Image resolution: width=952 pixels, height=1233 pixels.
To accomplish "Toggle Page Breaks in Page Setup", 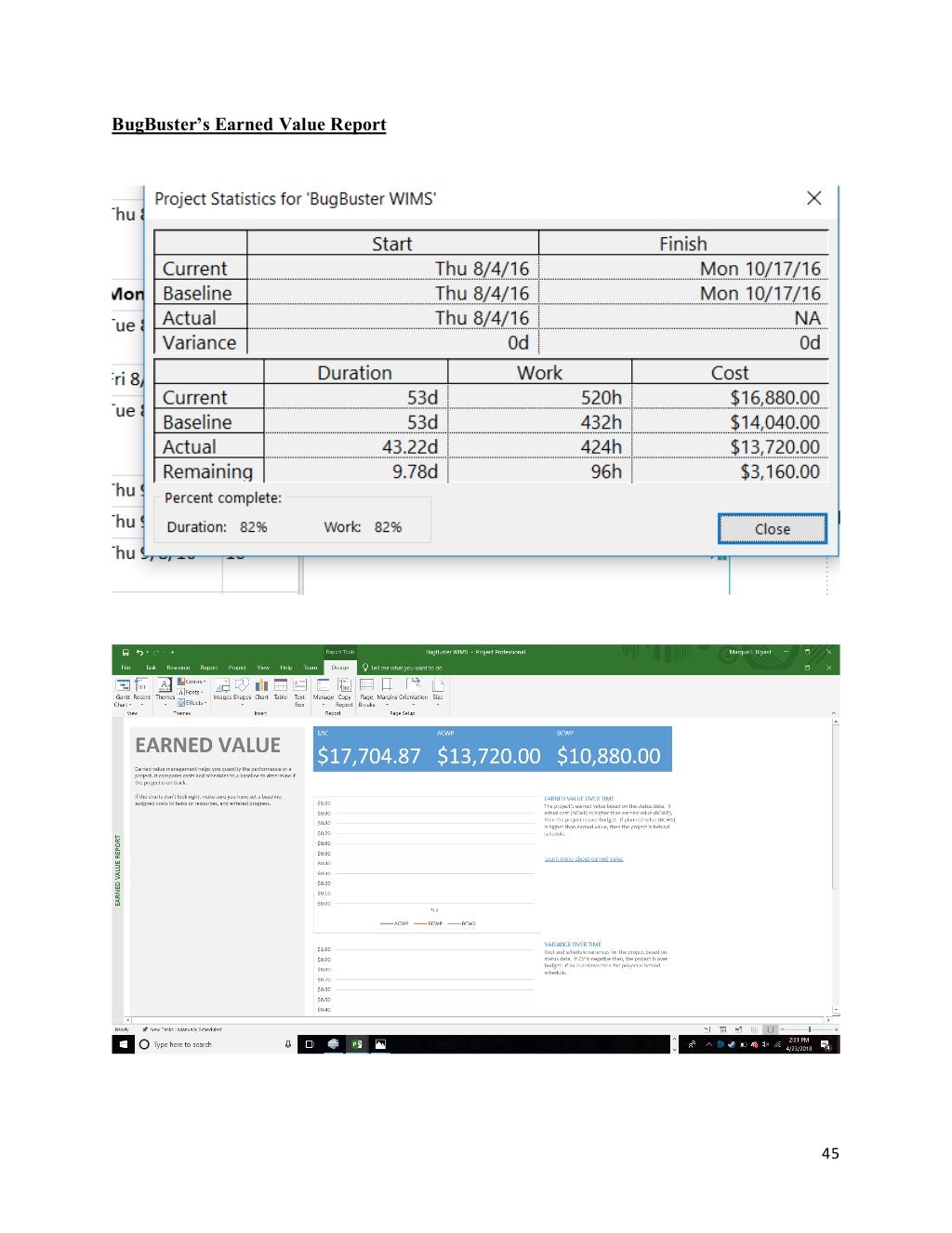I will 366,692.
